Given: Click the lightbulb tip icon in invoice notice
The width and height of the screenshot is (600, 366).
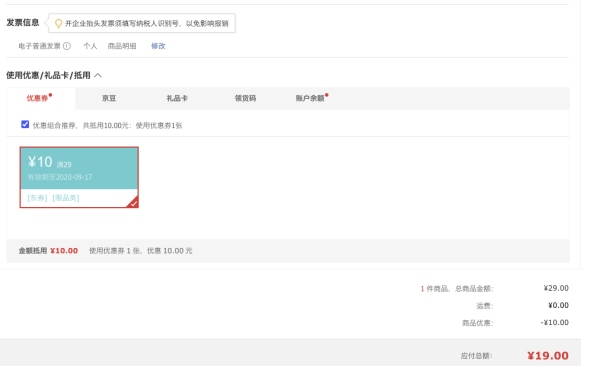Looking at the screenshot, I should [x=58, y=24].
